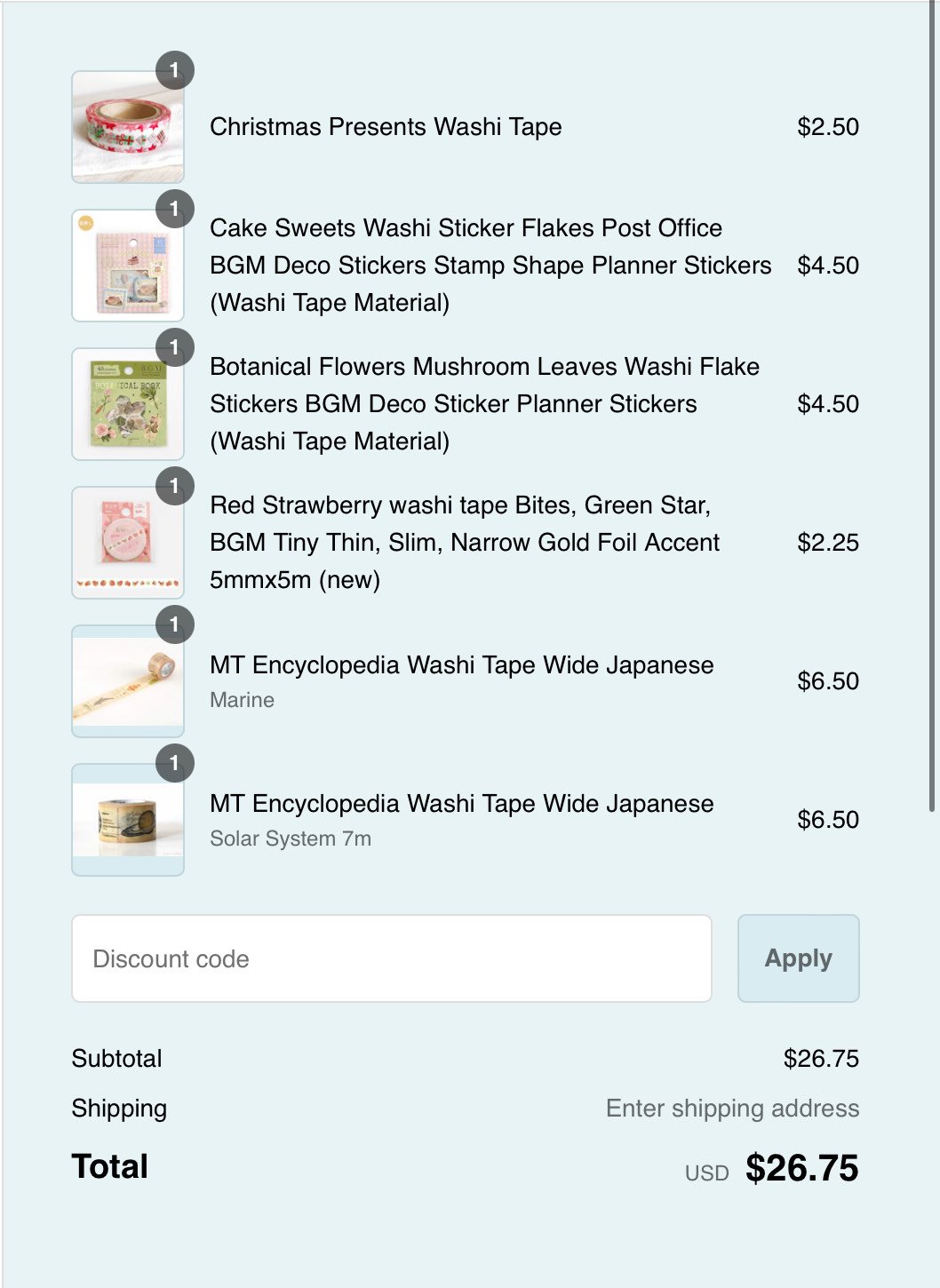The width and height of the screenshot is (940, 1288).
Task: Click quantity badge on Marine tape item
Action: point(175,624)
